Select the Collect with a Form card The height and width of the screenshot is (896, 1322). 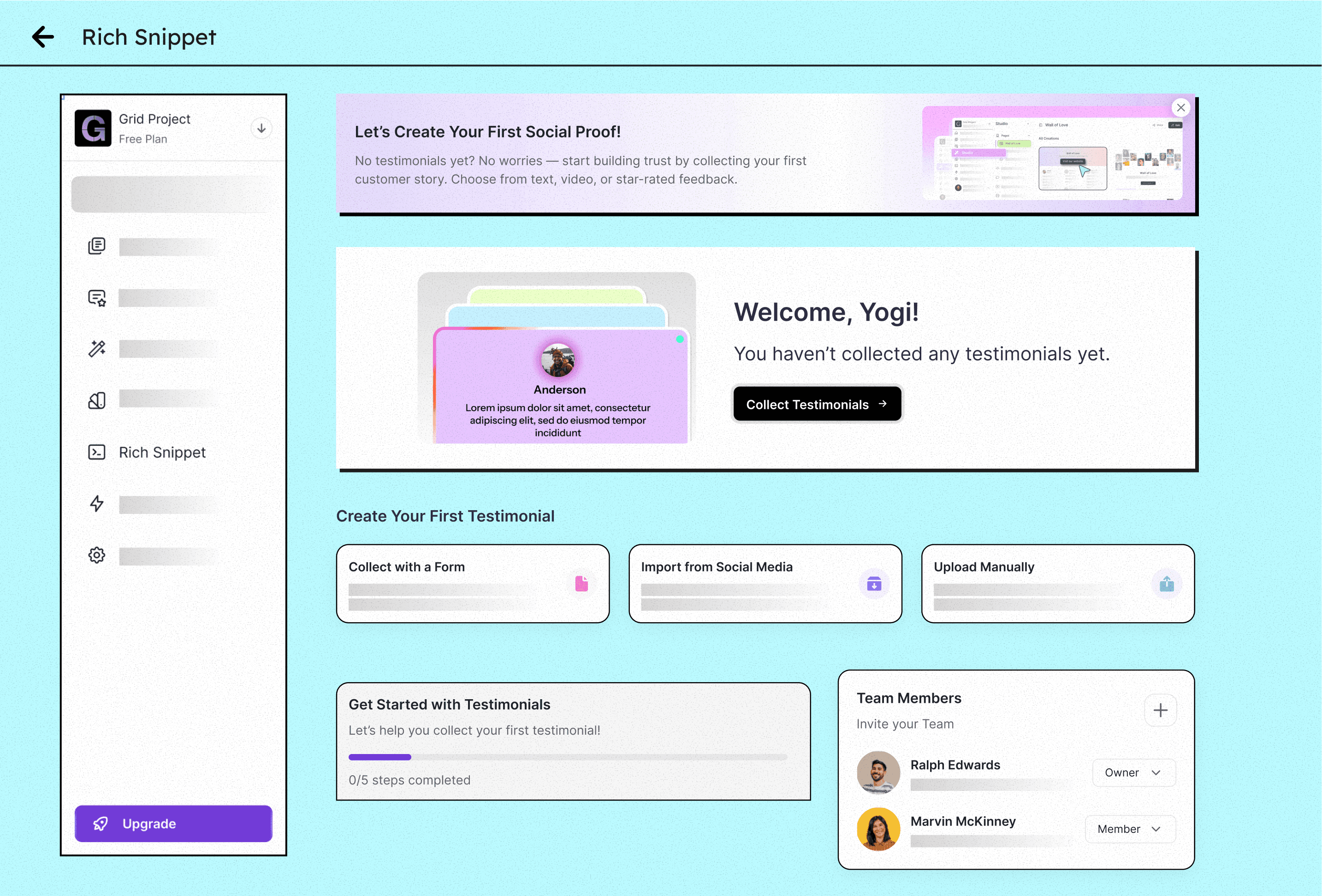(472, 584)
